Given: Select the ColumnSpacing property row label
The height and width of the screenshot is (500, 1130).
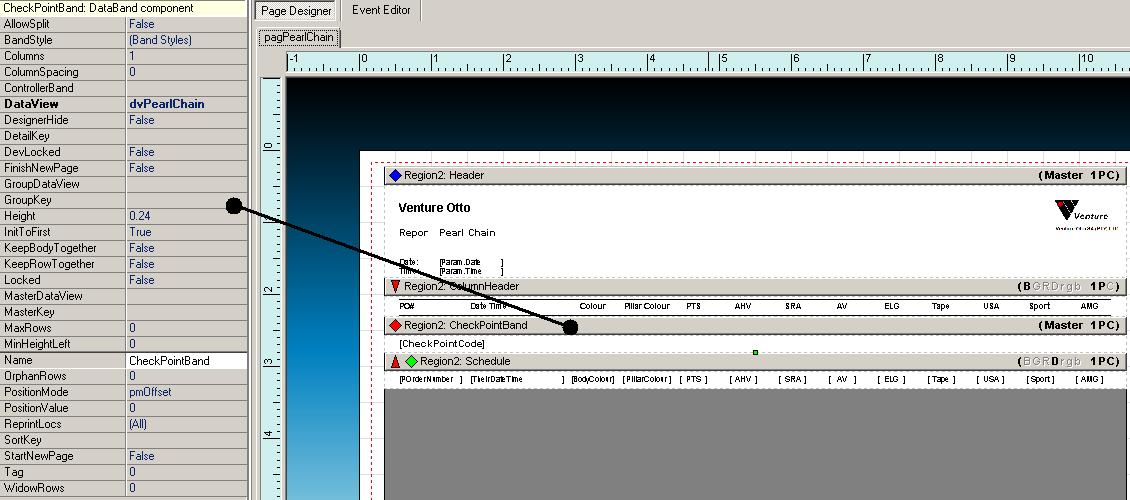Looking at the screenshot, I should 41,72.
